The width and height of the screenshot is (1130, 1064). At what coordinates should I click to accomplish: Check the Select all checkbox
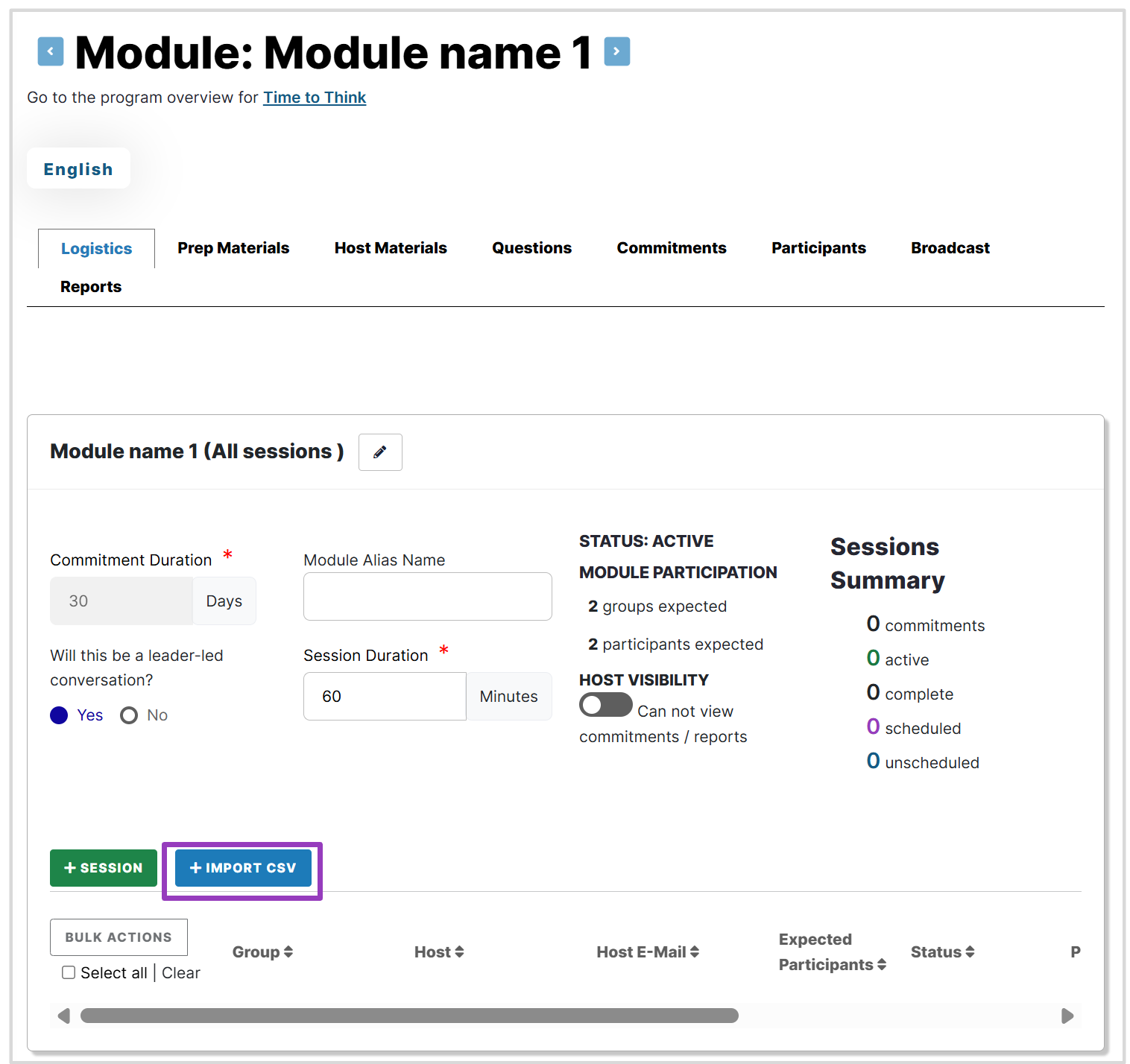tap(69, 972)
